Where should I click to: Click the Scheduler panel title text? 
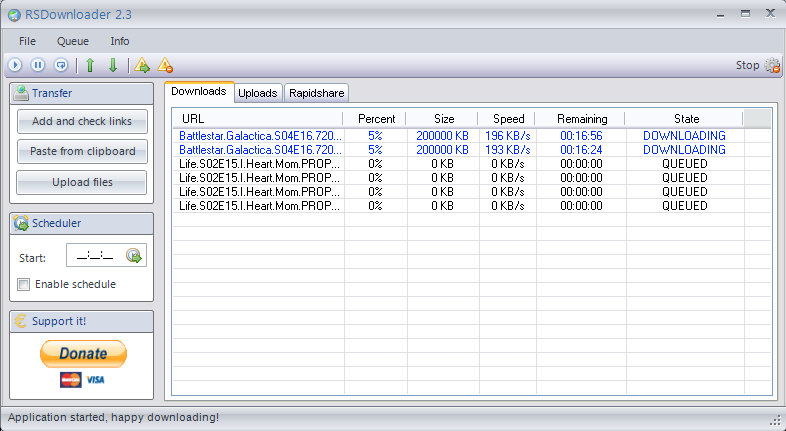(x=57, y=223)
